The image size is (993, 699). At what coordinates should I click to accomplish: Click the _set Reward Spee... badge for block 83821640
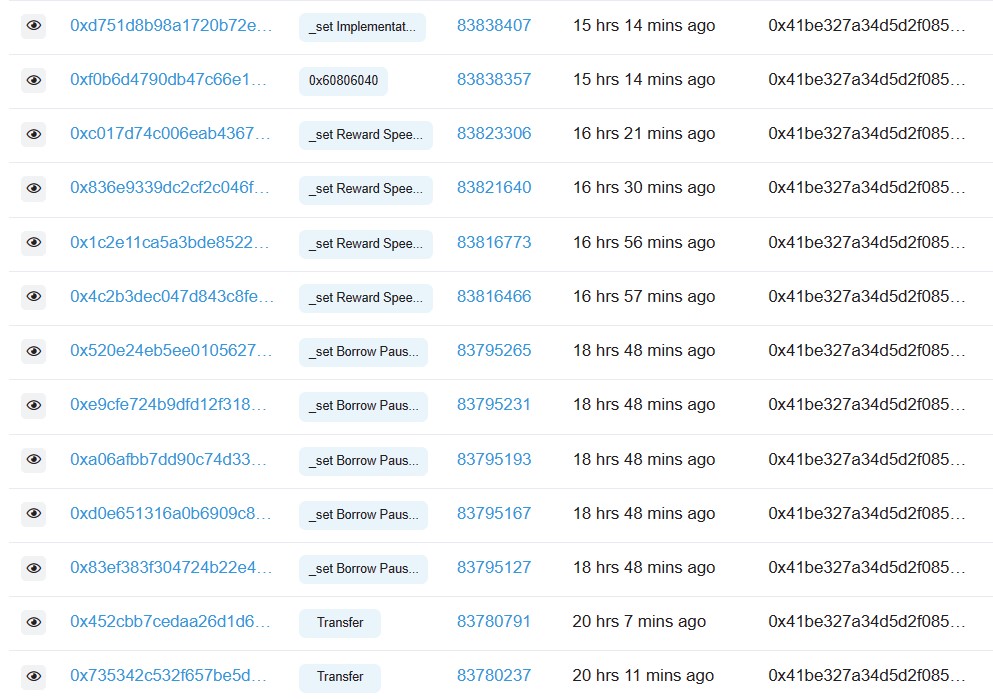point(365,189)
